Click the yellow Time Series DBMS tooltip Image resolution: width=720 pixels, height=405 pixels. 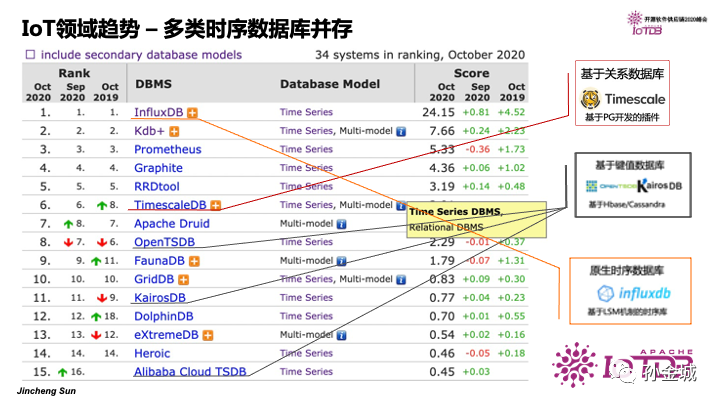[476, 220]
